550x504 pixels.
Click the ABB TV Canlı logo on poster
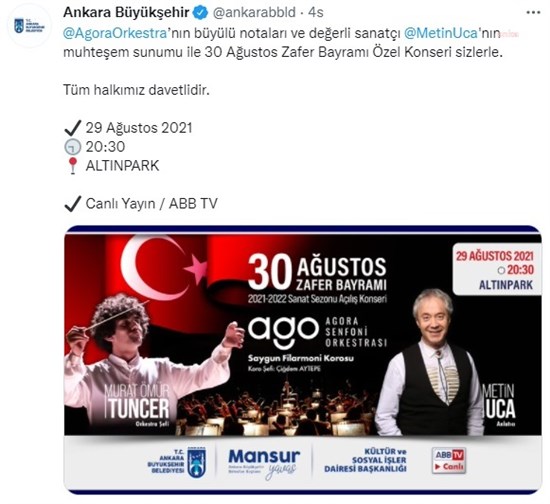(x=449, y=460)
